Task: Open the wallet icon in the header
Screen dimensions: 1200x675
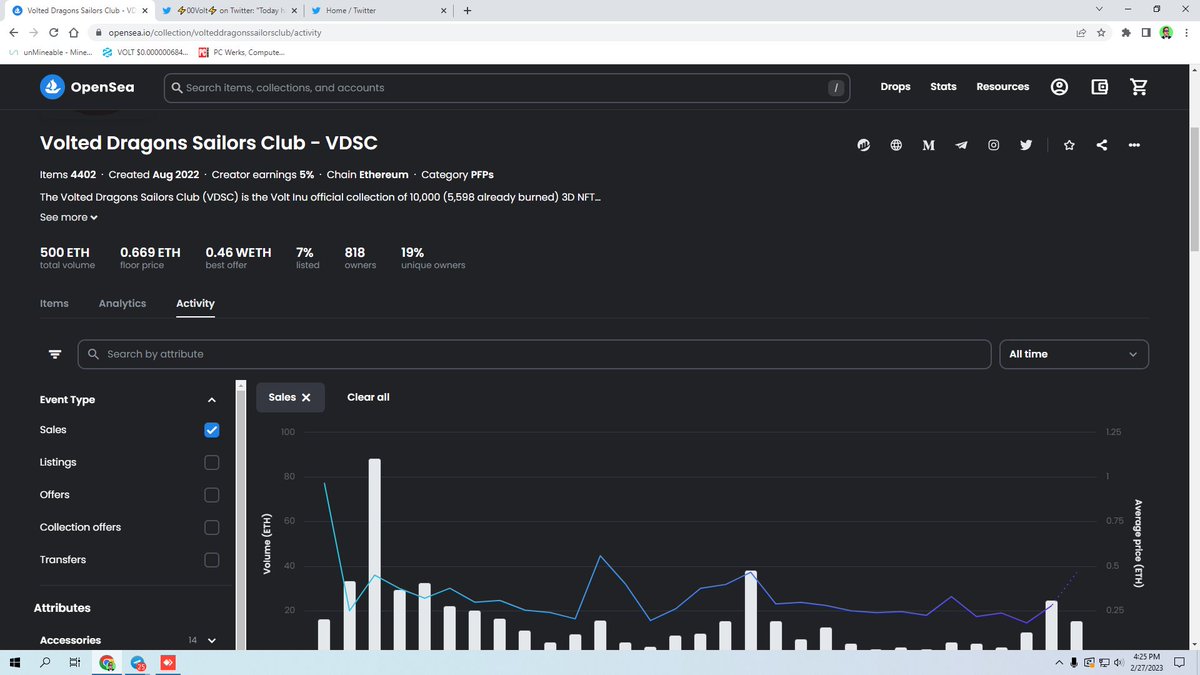Action: click(1099, 87)
